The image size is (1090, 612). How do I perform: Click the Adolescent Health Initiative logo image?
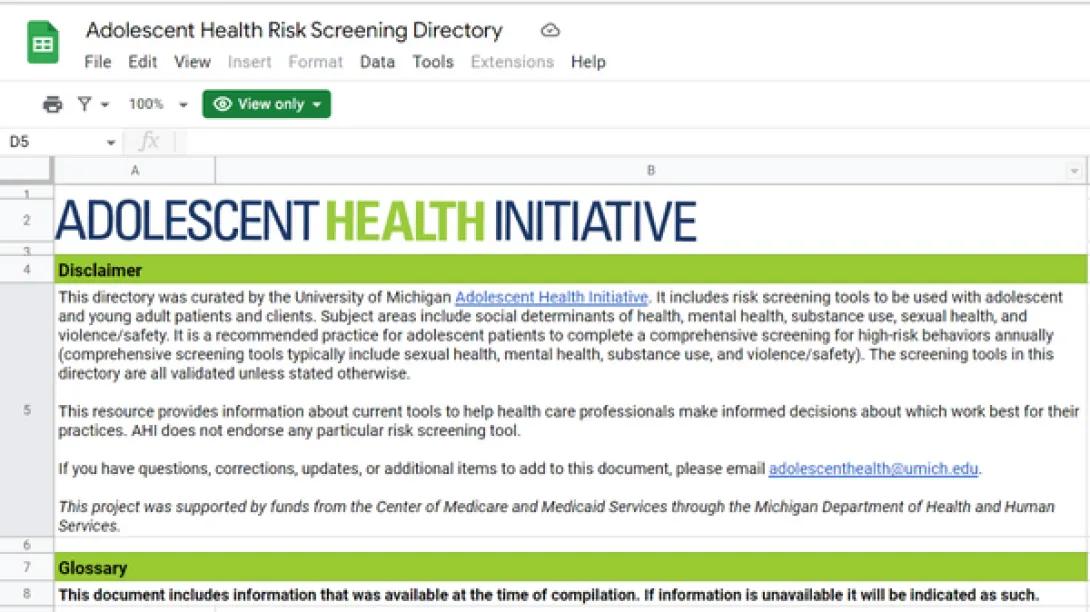(x=375, y=220)
